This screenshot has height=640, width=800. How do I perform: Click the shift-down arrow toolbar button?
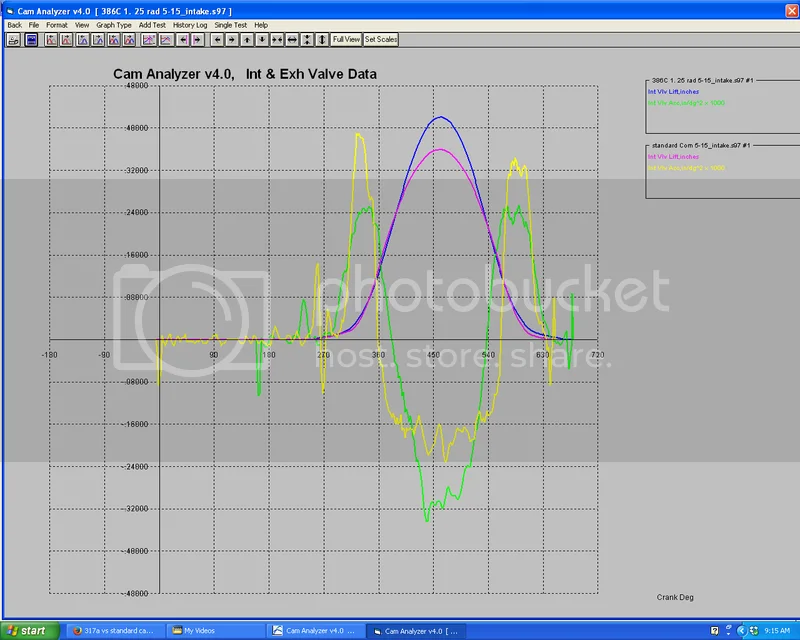point(261,40)
